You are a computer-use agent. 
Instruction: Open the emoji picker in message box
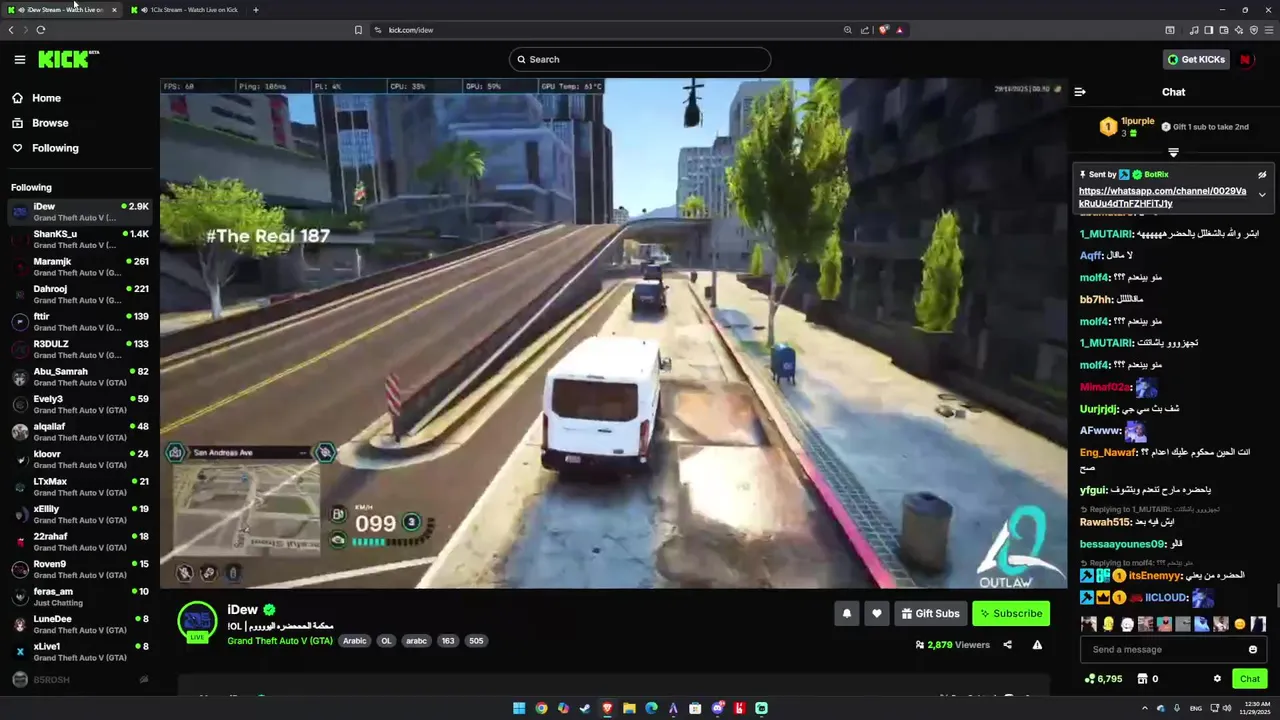click(1253, 650)
